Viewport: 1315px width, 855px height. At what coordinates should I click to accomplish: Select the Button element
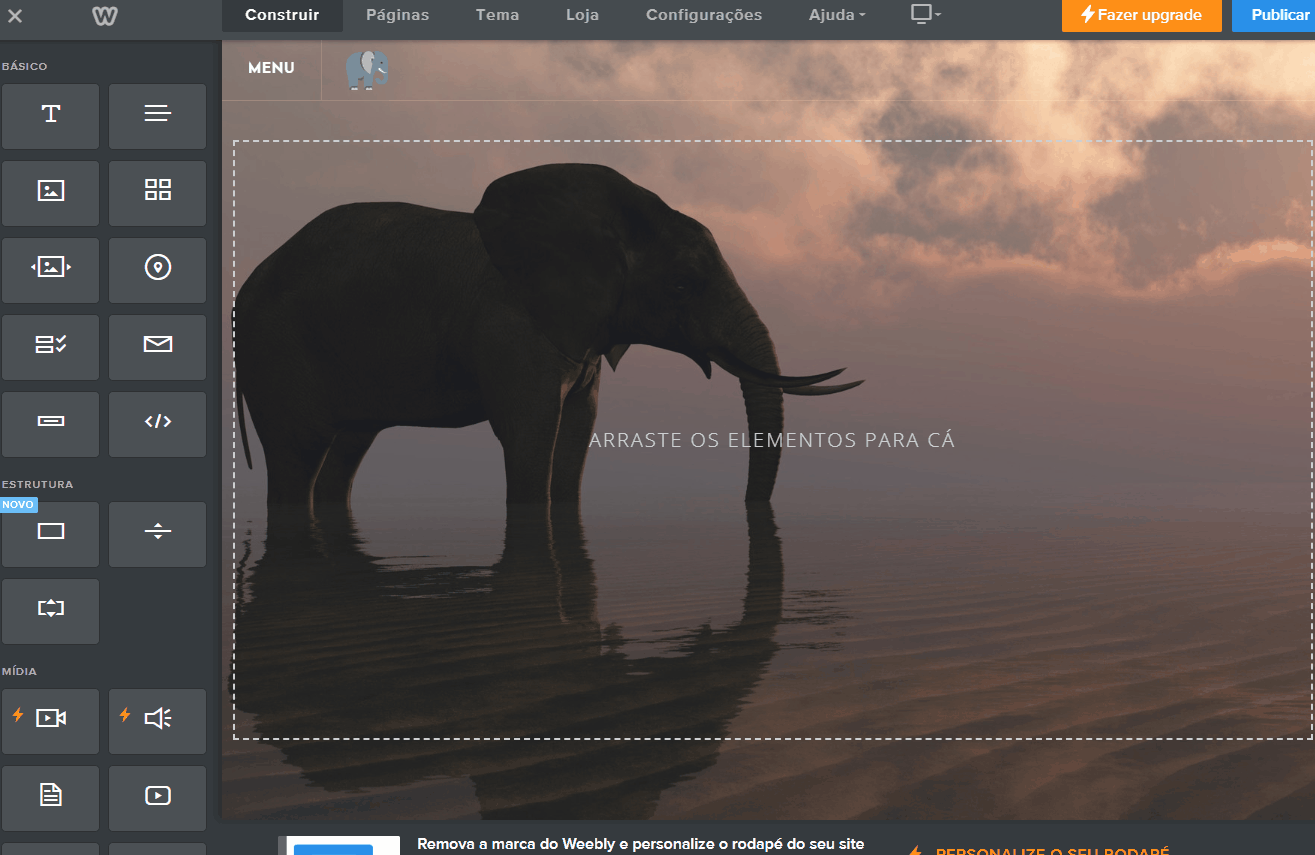[51, 424]
